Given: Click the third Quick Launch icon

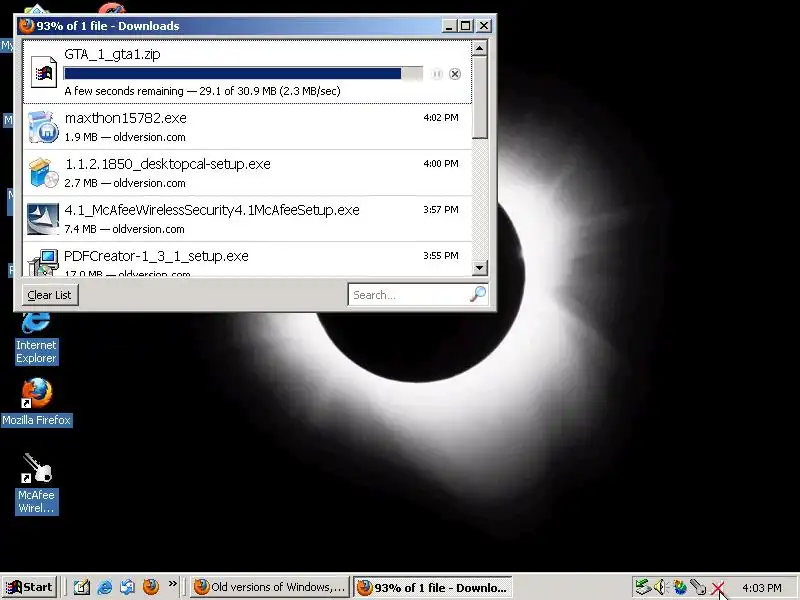Looking at the screenshot, I should pyautogui.click(x=128, y=587).
